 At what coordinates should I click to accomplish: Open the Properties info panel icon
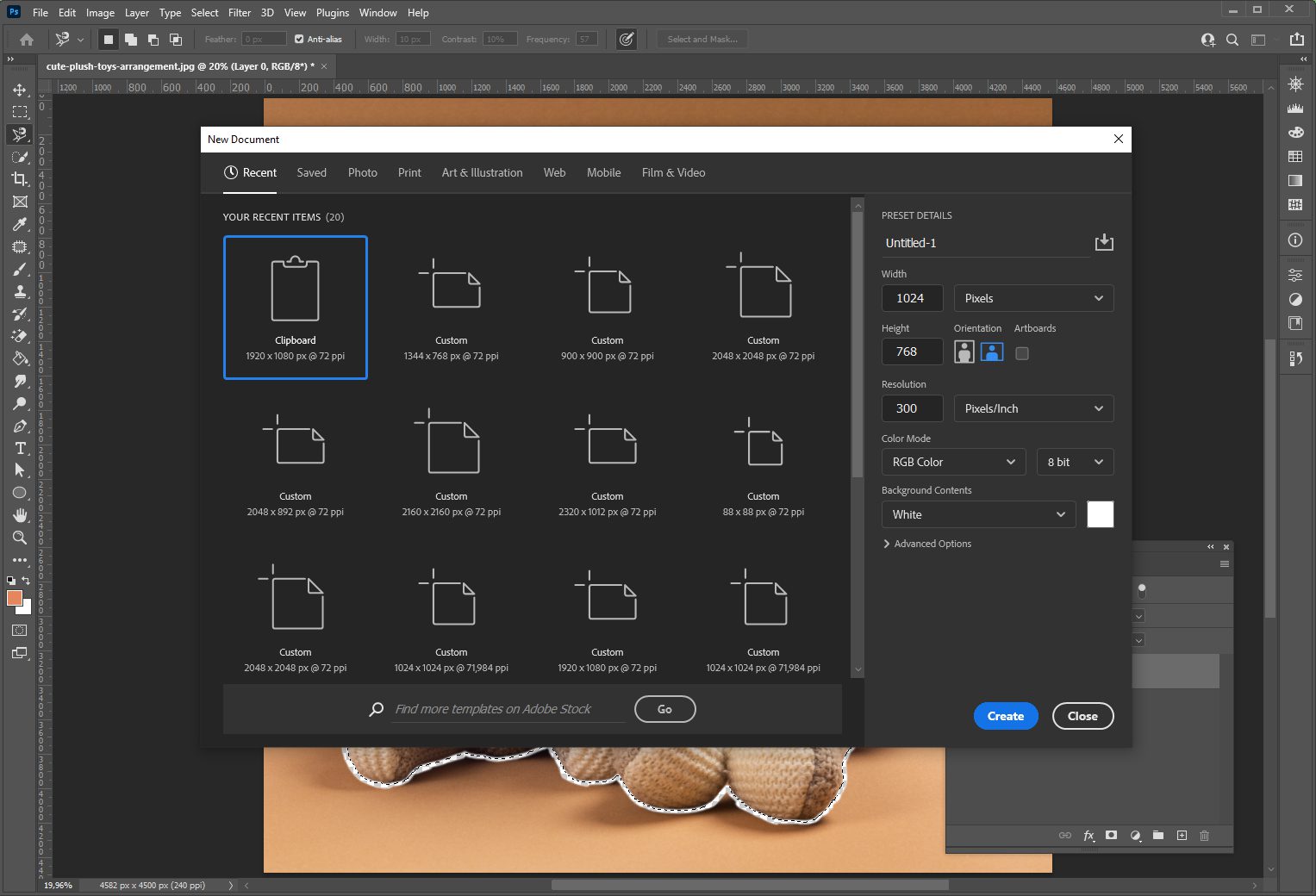(1294, 240)
